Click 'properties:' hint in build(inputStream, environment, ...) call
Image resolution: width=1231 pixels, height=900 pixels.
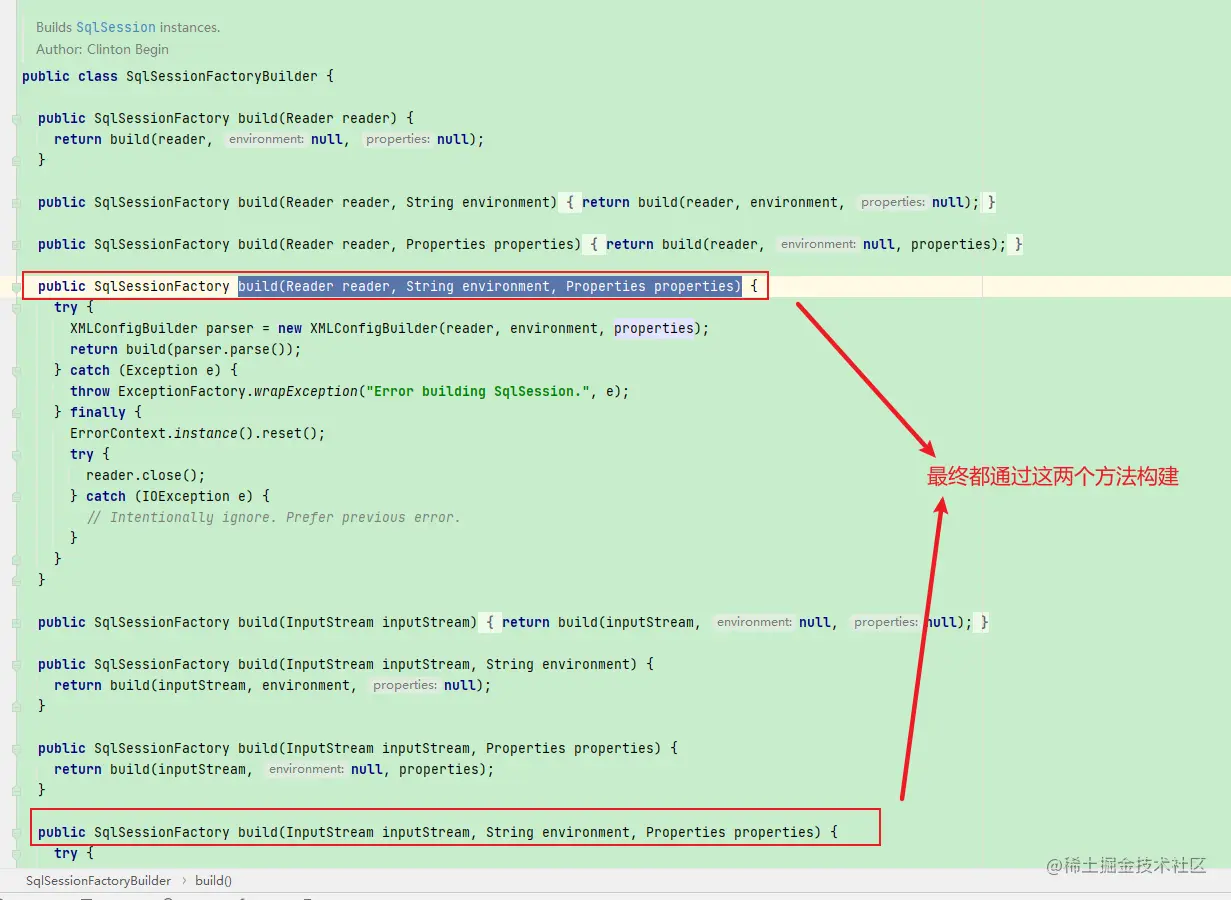point(405,685)
